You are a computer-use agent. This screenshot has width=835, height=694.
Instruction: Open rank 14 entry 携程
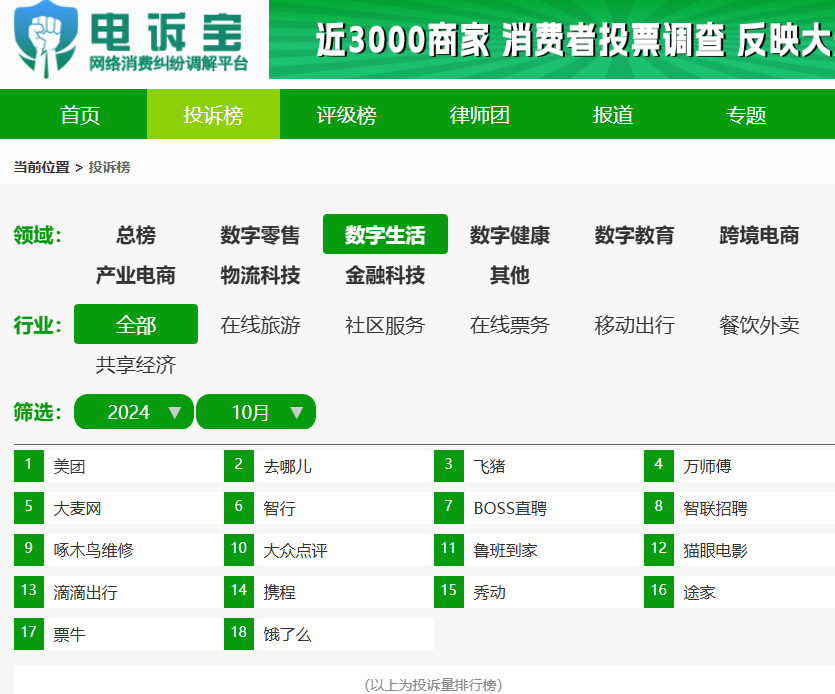(279, 592)
